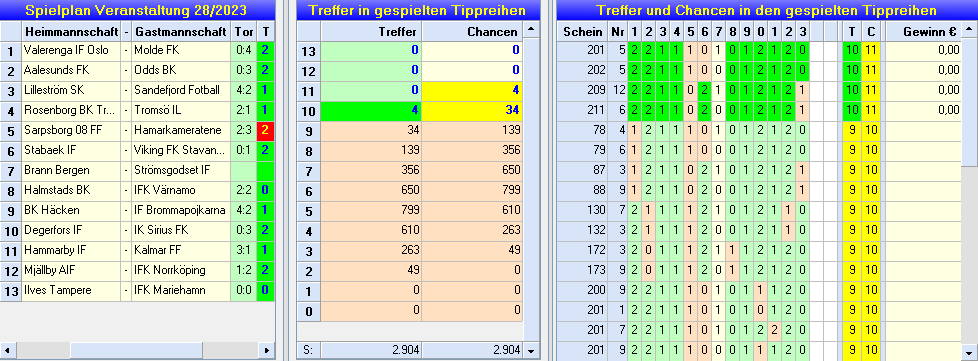
Task: Click the Gewinn 0,00 in Schein 209 row
Action: click(x=923, y=91)
